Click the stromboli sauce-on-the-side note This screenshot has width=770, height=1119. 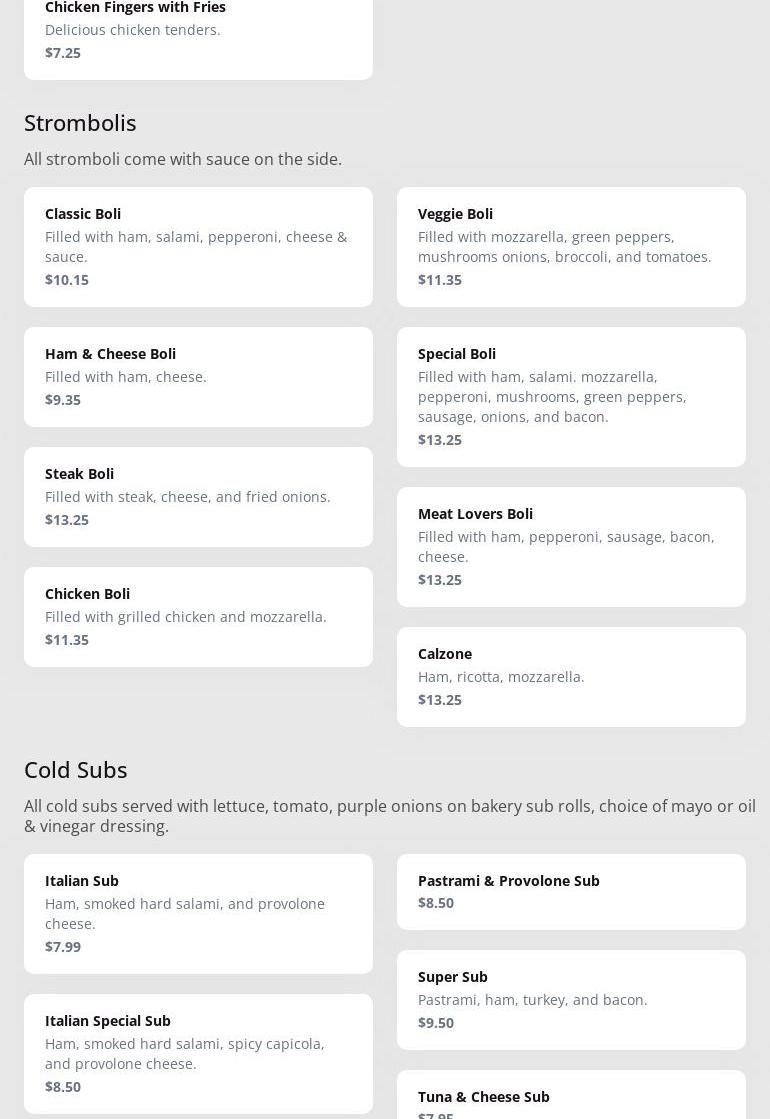point(183,159)
